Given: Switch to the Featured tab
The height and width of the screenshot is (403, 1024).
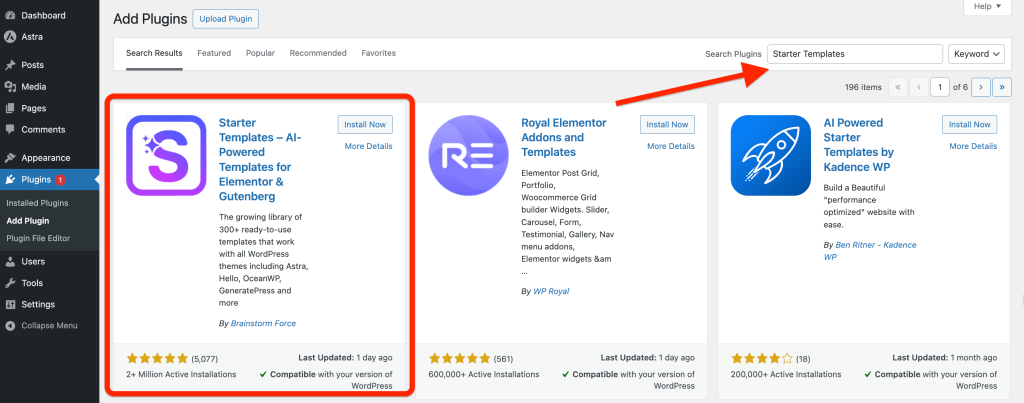Looking at the screenshot, I should click(x=214, y=53).
